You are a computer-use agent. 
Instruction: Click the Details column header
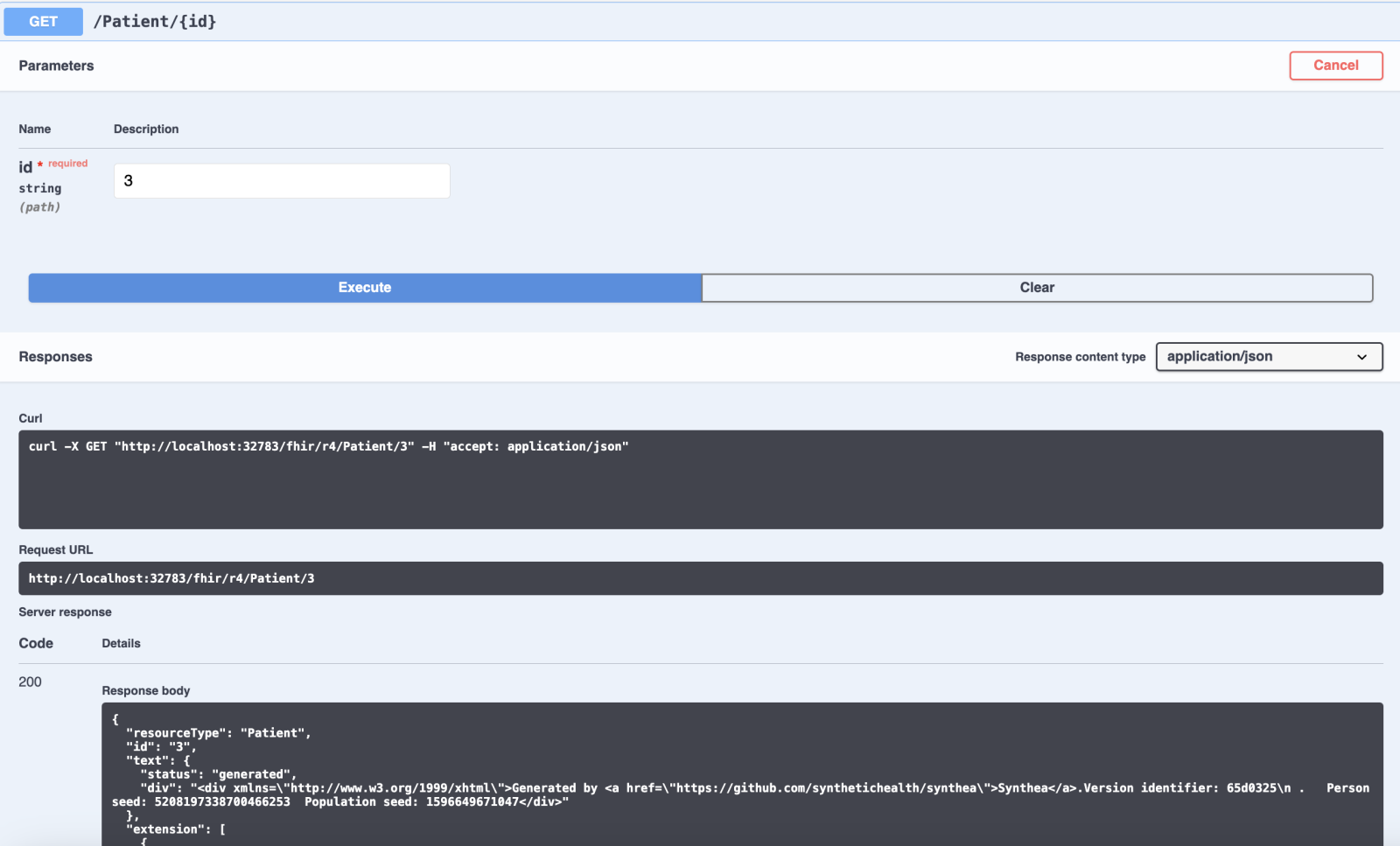[x=121, y=643]
